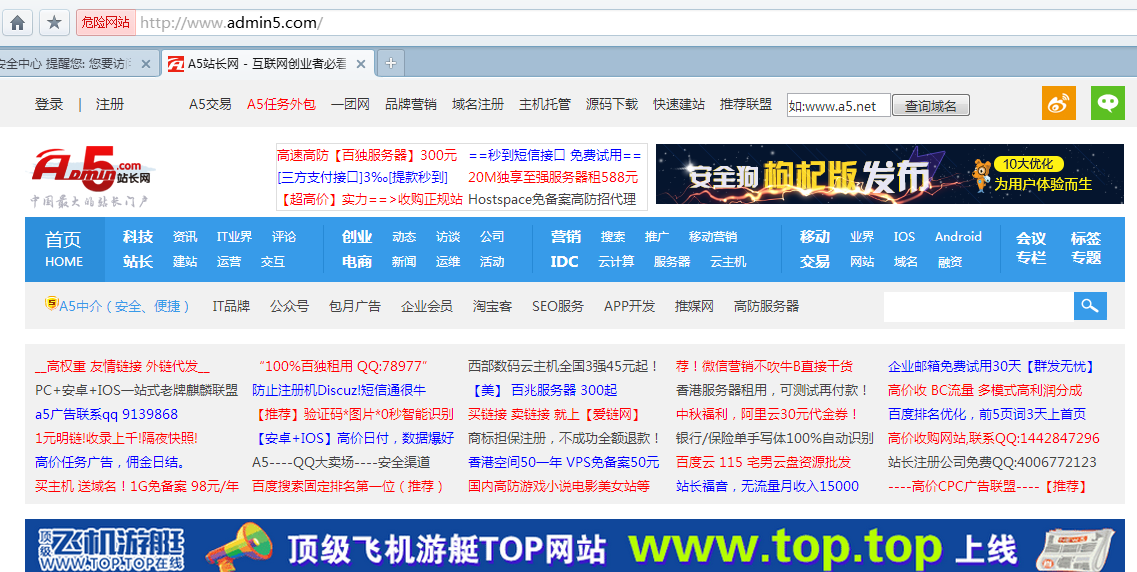Open __高权重 友情链接 外链代发__ link
Image resolution: width=1137 pixels, height=572 pixels.
click(122, 366)
